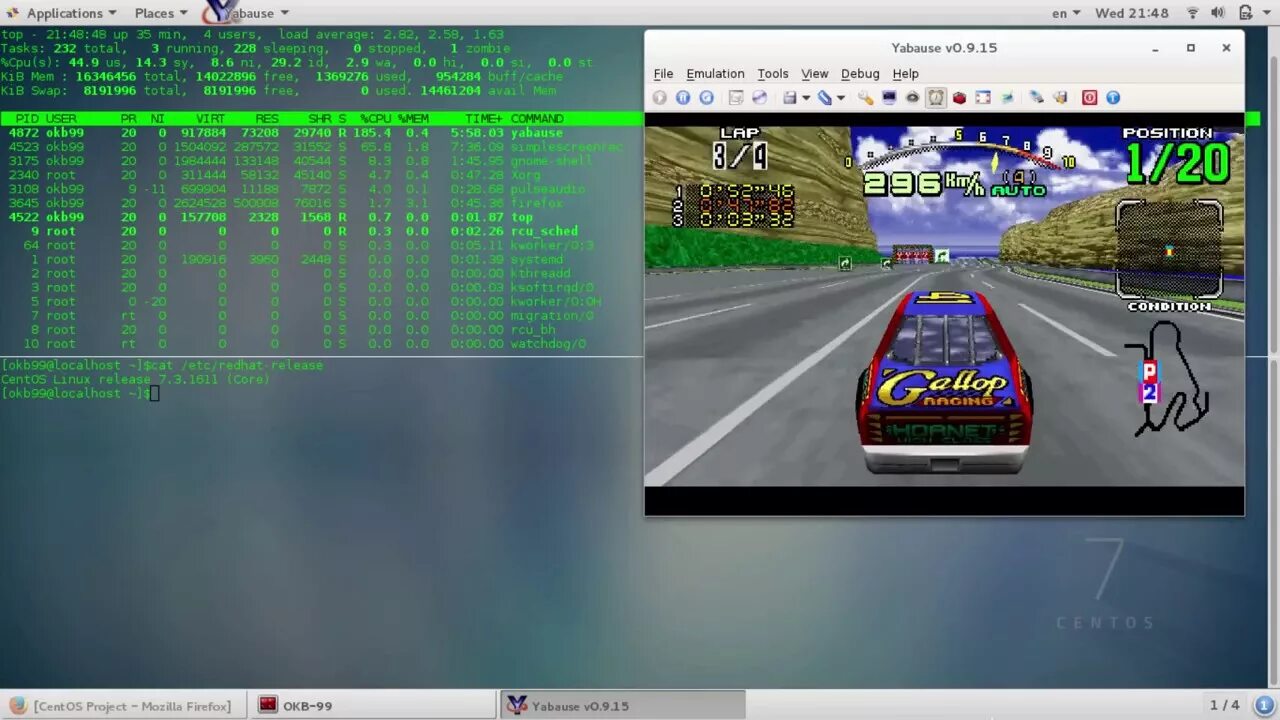Click the Open ISO document icon in Yabause
Screen dimensions: 1280x720
[736, 97]
